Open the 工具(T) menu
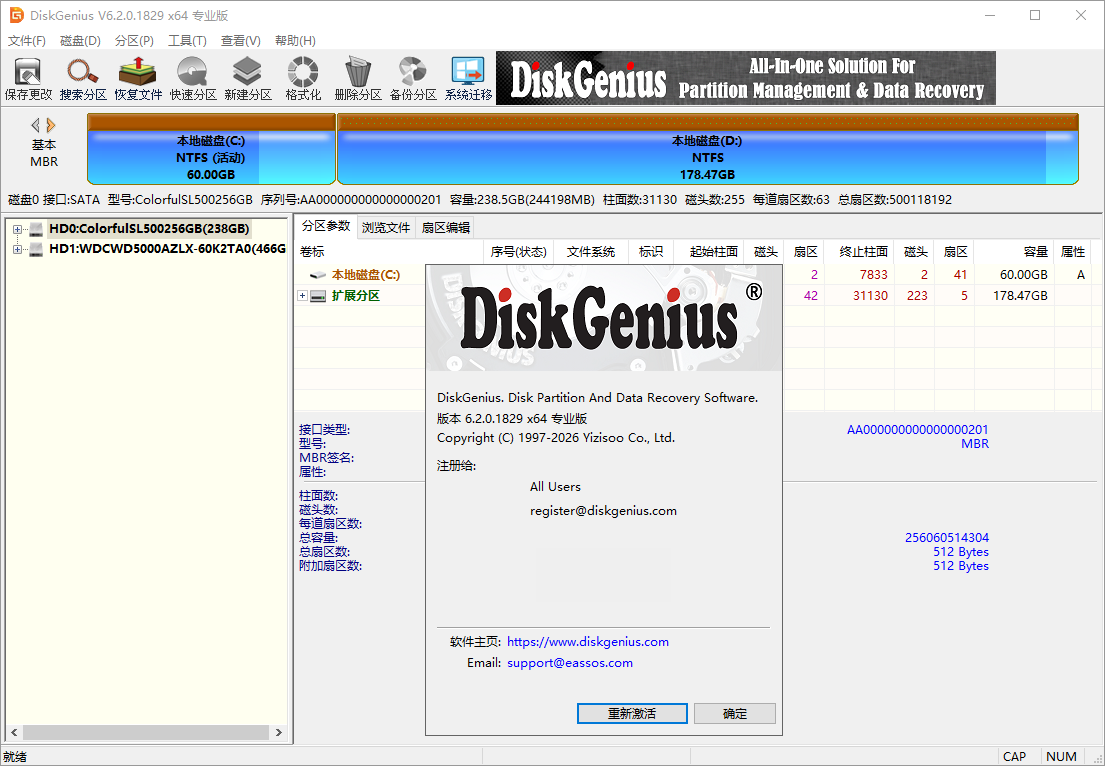 pyautogui.click(x=187, y=41)
